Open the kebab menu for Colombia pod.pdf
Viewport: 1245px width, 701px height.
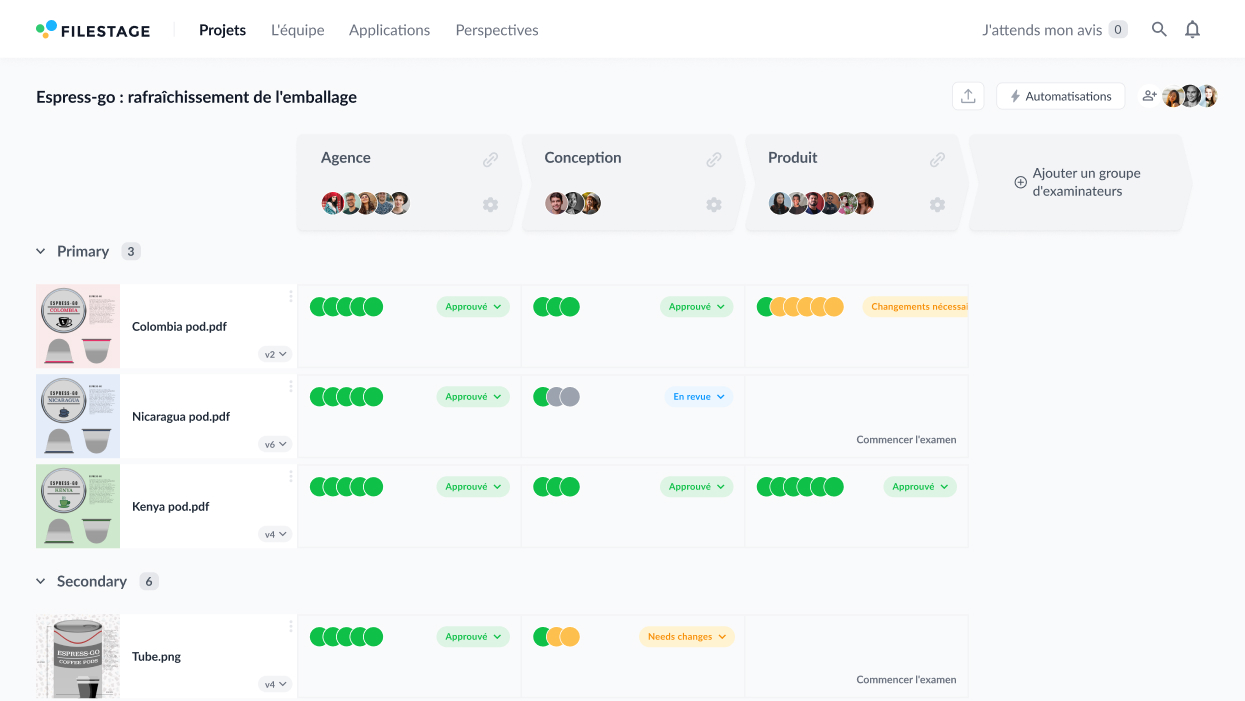[x=291, y=298]
